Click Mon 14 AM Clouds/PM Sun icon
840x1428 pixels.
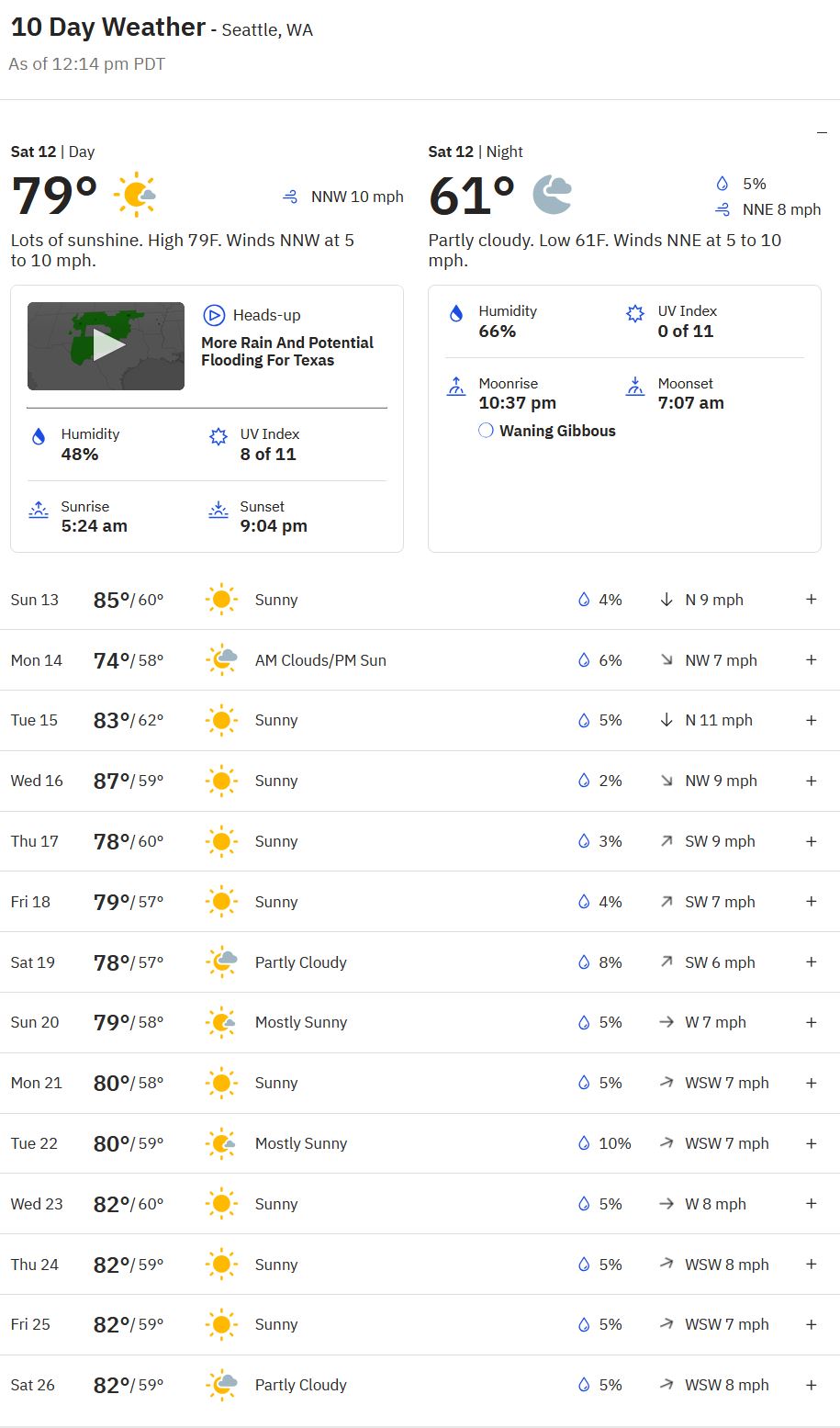(221, 660)
